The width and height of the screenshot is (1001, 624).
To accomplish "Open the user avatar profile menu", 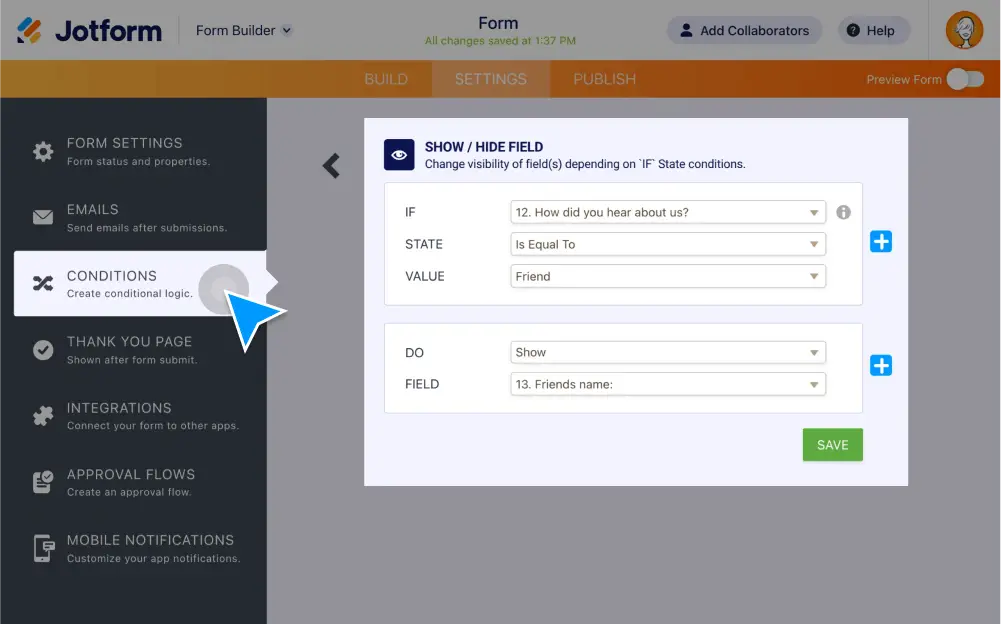I will (964, 30).
